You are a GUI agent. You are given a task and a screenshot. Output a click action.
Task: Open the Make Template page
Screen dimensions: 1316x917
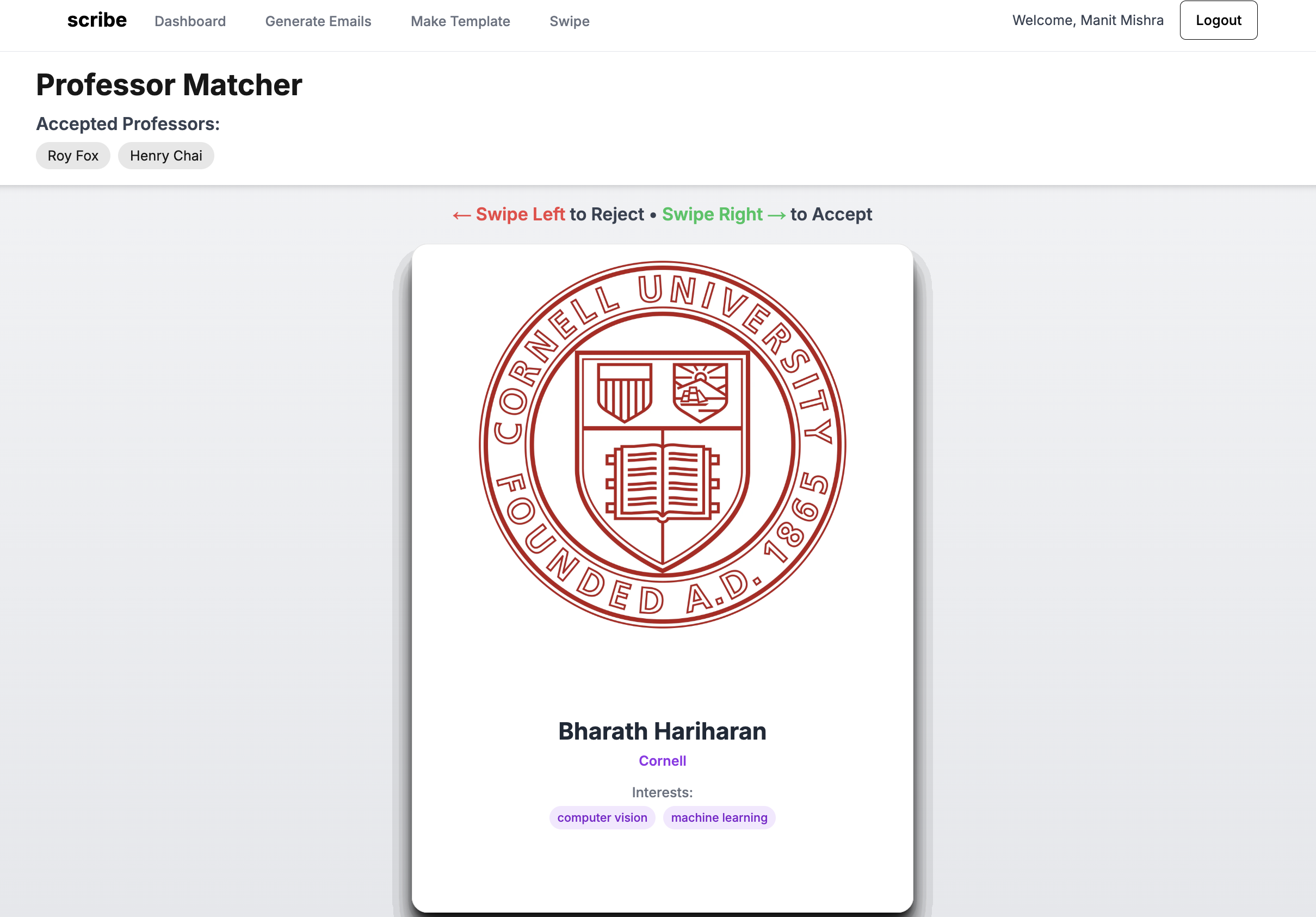(460, 21)
